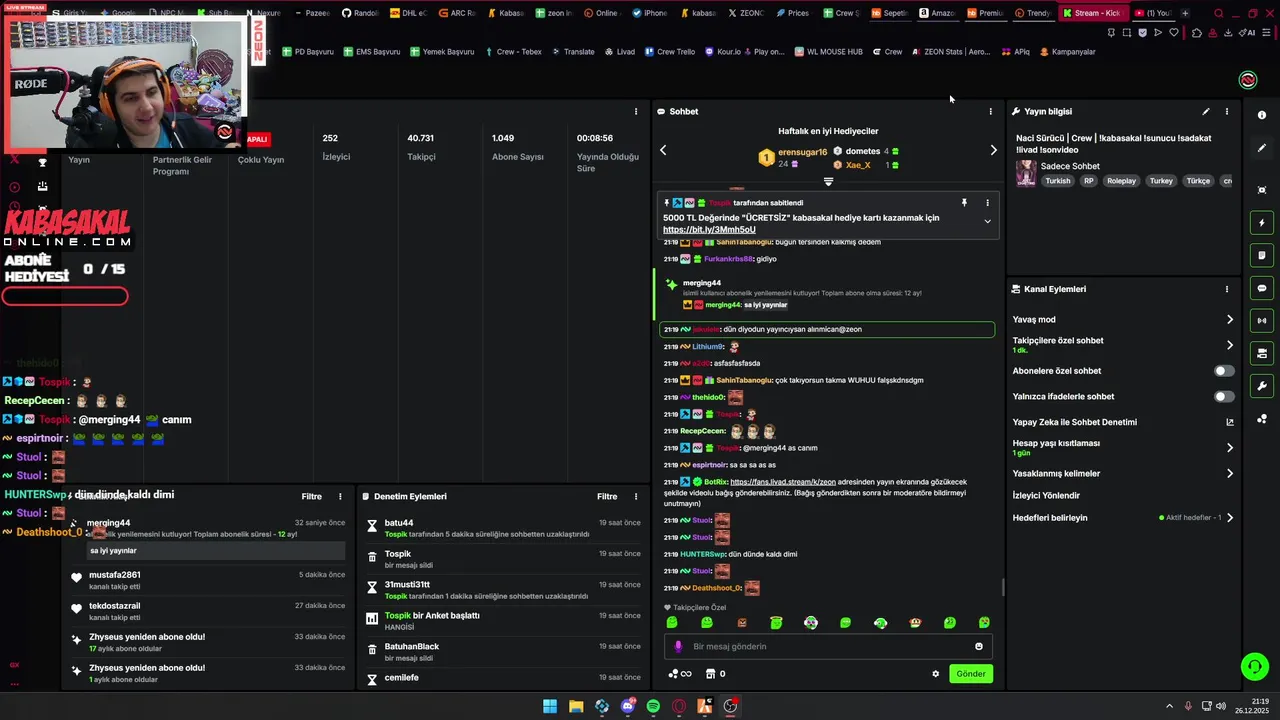Viewport: 1280px width, 720px height.
Task: Collapse the weekly top gifters bar
Action: click(828, 182)
